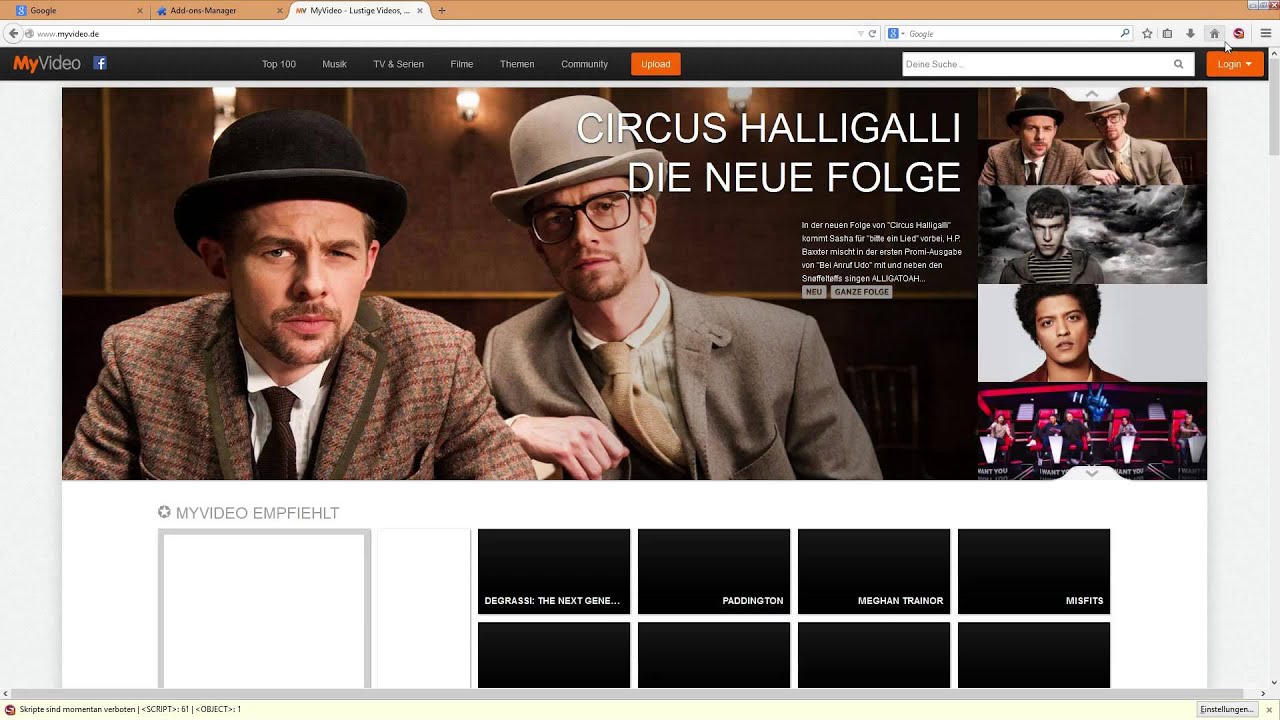Click the MyVideo logo
This screenshot has height=720, width=1280.
click(x=47, y=64)
